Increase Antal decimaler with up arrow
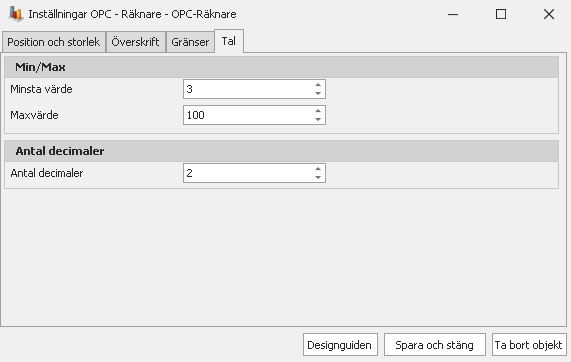 coord(318,169)
